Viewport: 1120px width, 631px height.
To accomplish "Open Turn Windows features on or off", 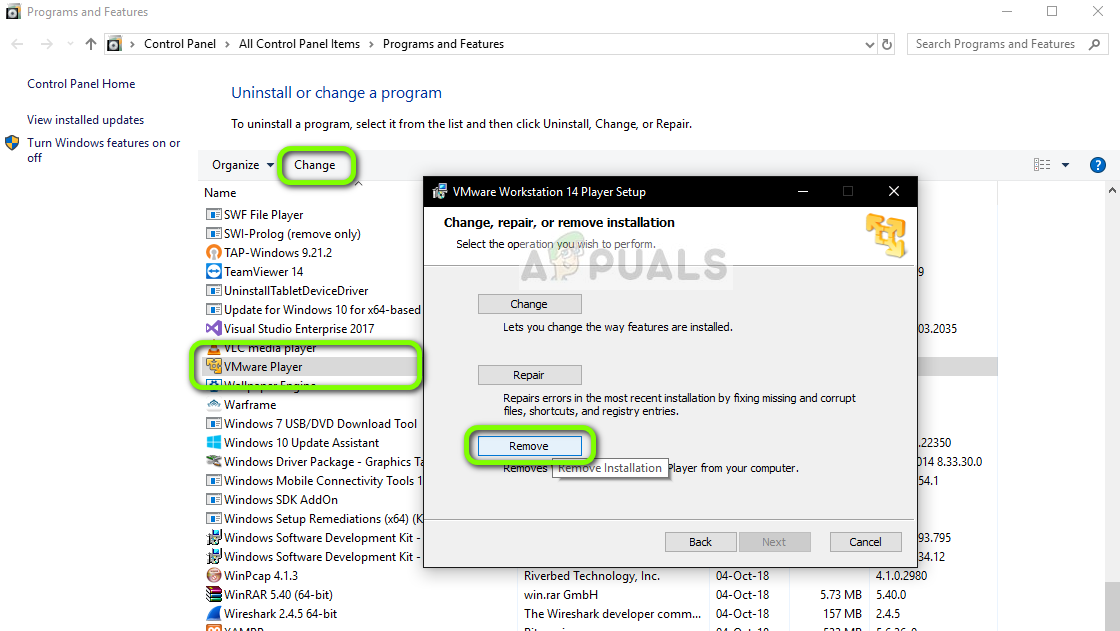I will point(104,150).
